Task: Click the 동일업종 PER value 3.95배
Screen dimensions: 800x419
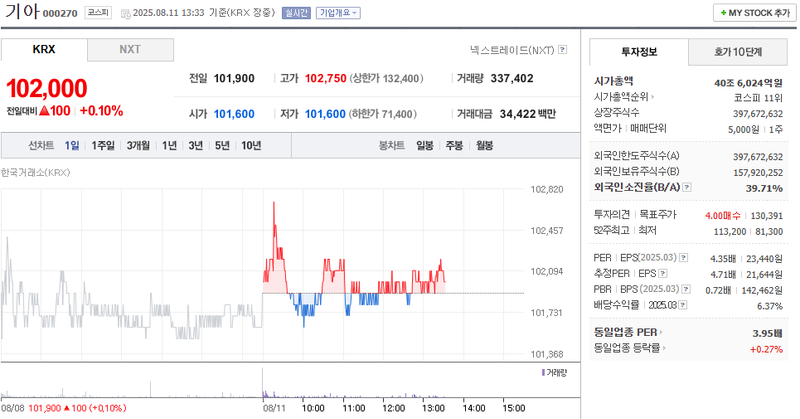Action: [x=768, y=334]
